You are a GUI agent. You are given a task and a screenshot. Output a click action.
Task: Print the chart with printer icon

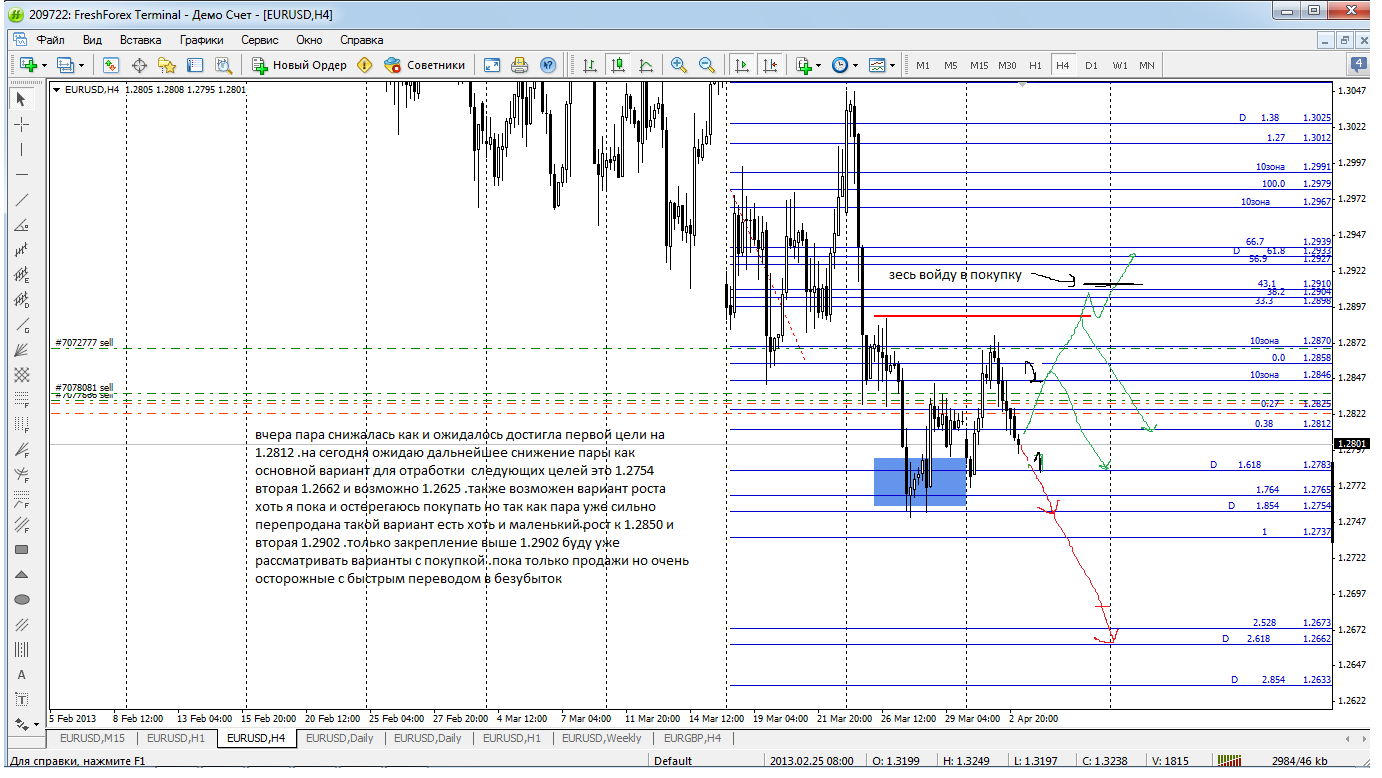pyautogui.click(x=519, y=65)
